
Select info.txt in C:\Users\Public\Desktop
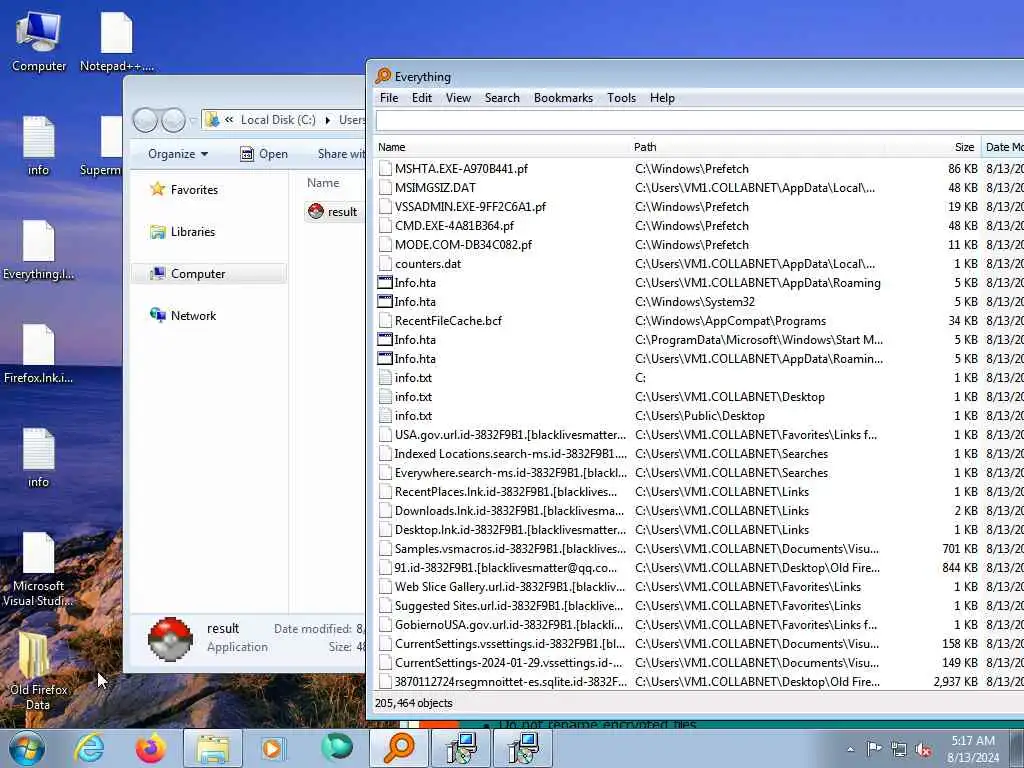point(413,415)
